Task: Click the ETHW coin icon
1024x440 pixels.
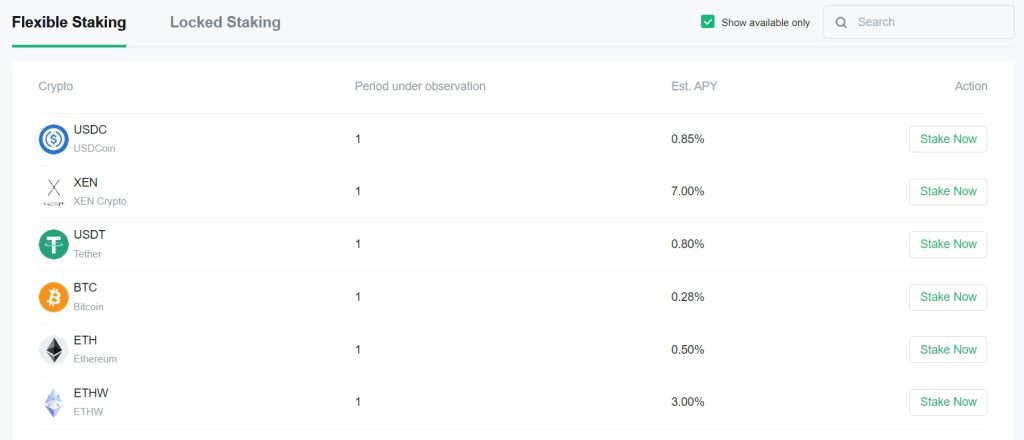Action: (53, 402)
